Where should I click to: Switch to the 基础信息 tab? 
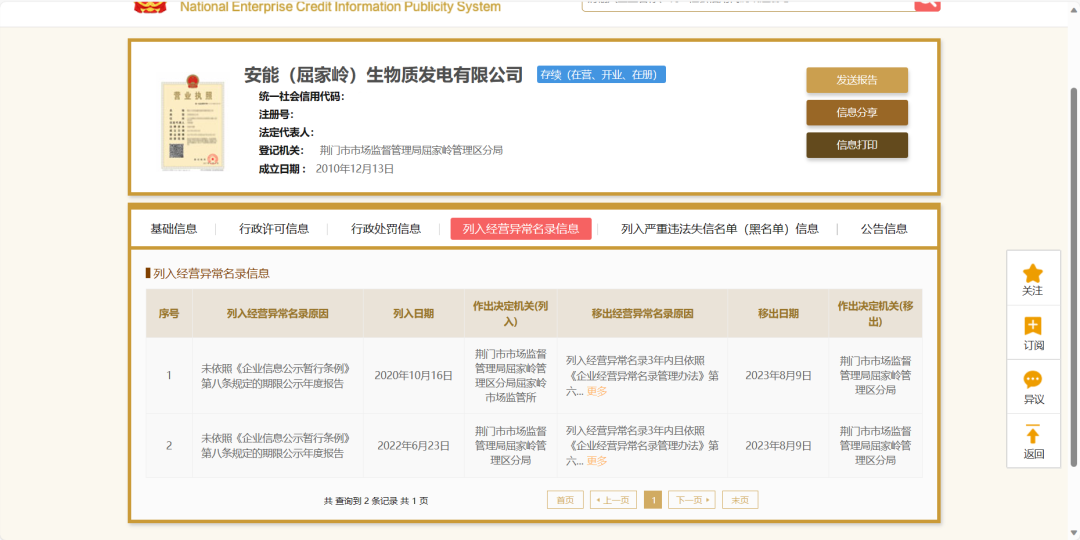coord(174,229)
